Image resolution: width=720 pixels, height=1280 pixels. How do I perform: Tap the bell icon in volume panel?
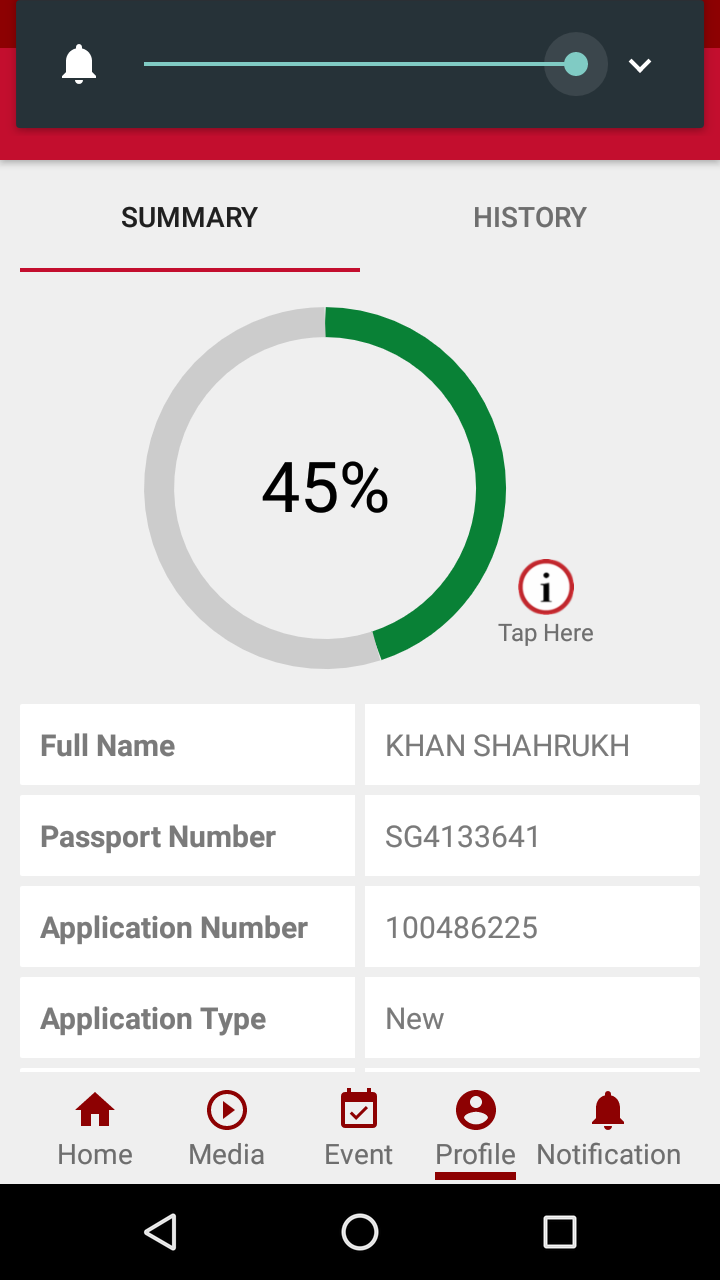pyautogui.click(x=79, y=65)
